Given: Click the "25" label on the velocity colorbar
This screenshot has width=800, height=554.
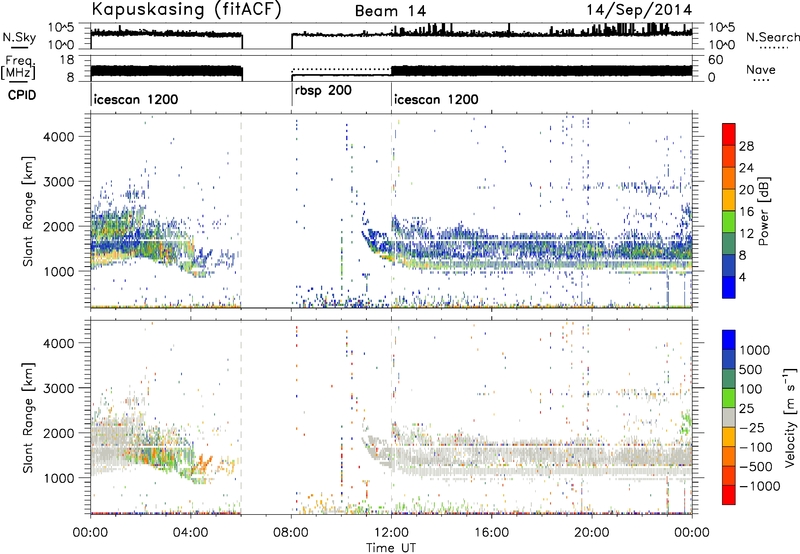Looking at the screenshot, I should pyautogui.click(x=746, y=409).
